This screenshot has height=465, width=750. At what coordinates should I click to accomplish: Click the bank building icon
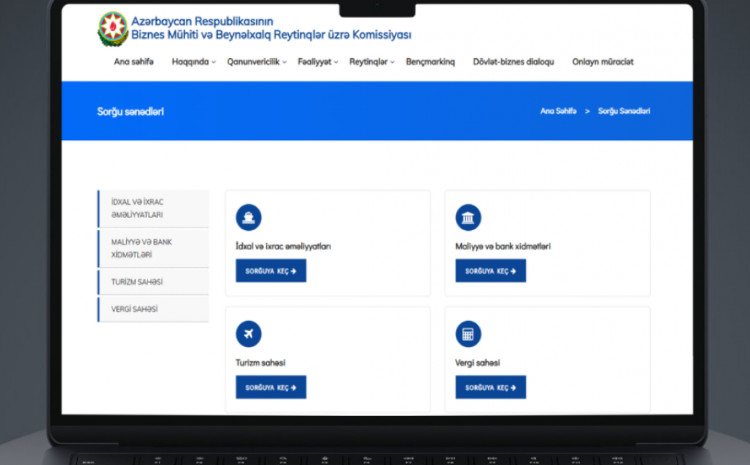tap(468, 217)
